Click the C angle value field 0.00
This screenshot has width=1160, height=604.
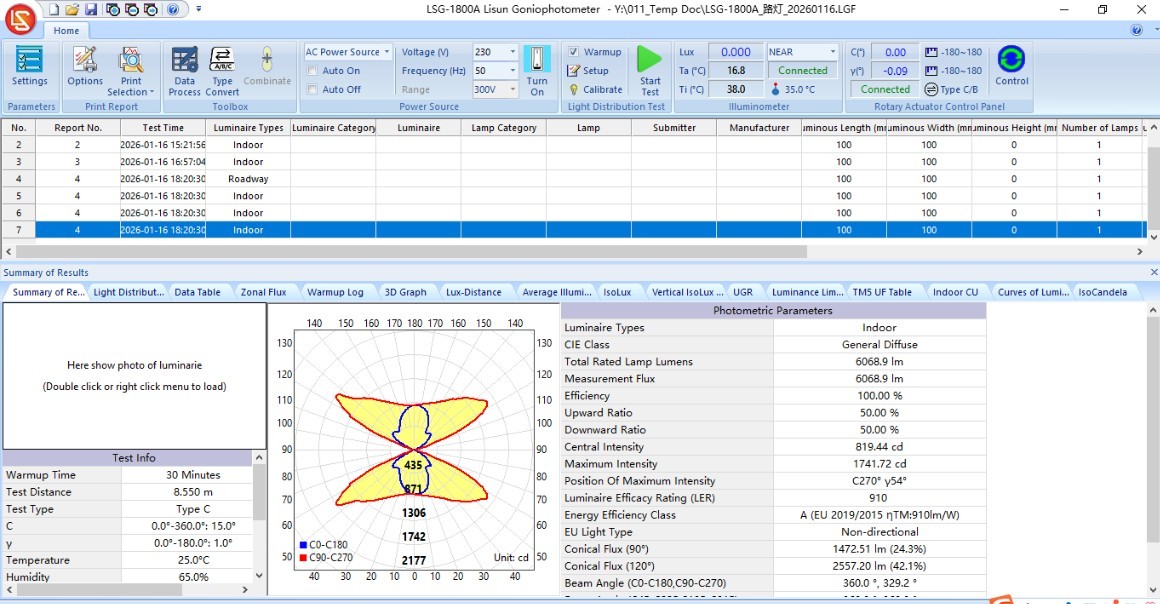[x=895, y=52]
